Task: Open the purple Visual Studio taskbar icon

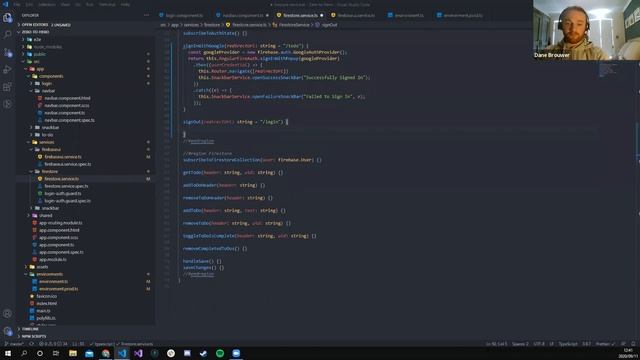Action: (x=138, y=353)
